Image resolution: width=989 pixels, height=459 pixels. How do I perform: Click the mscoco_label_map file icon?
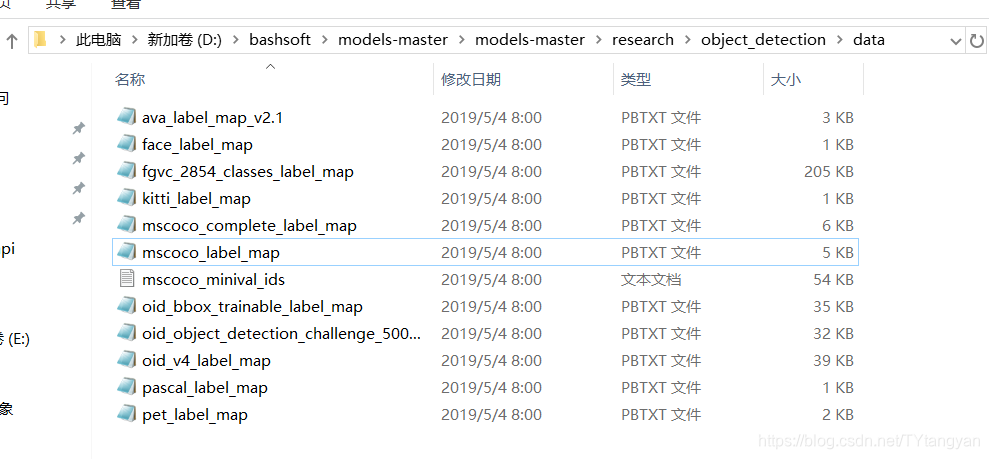pos(127,252)
